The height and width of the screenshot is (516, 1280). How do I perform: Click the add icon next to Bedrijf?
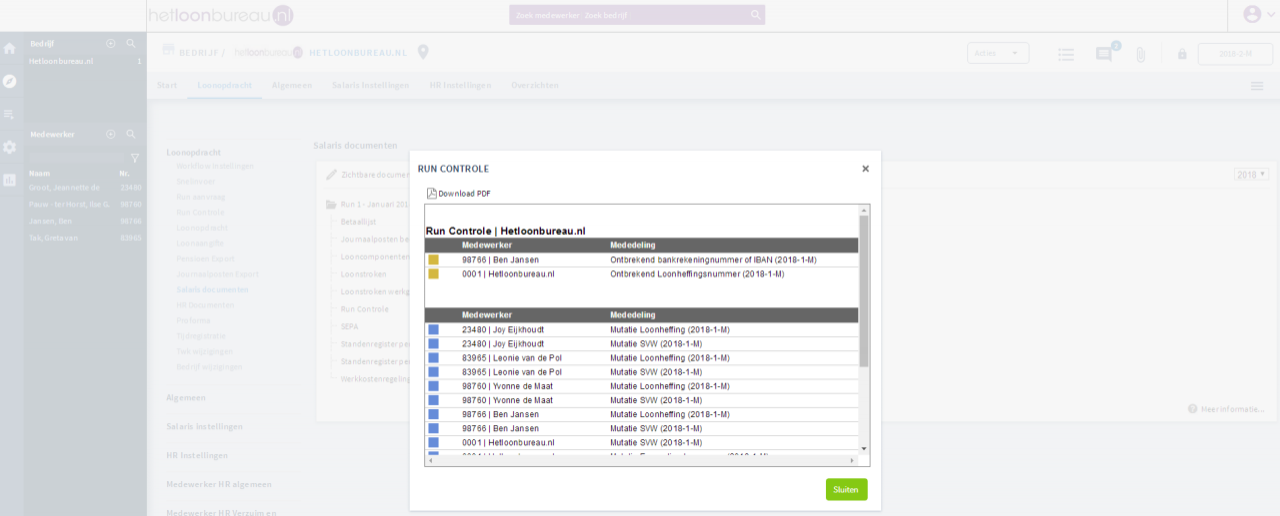(111, 44)
